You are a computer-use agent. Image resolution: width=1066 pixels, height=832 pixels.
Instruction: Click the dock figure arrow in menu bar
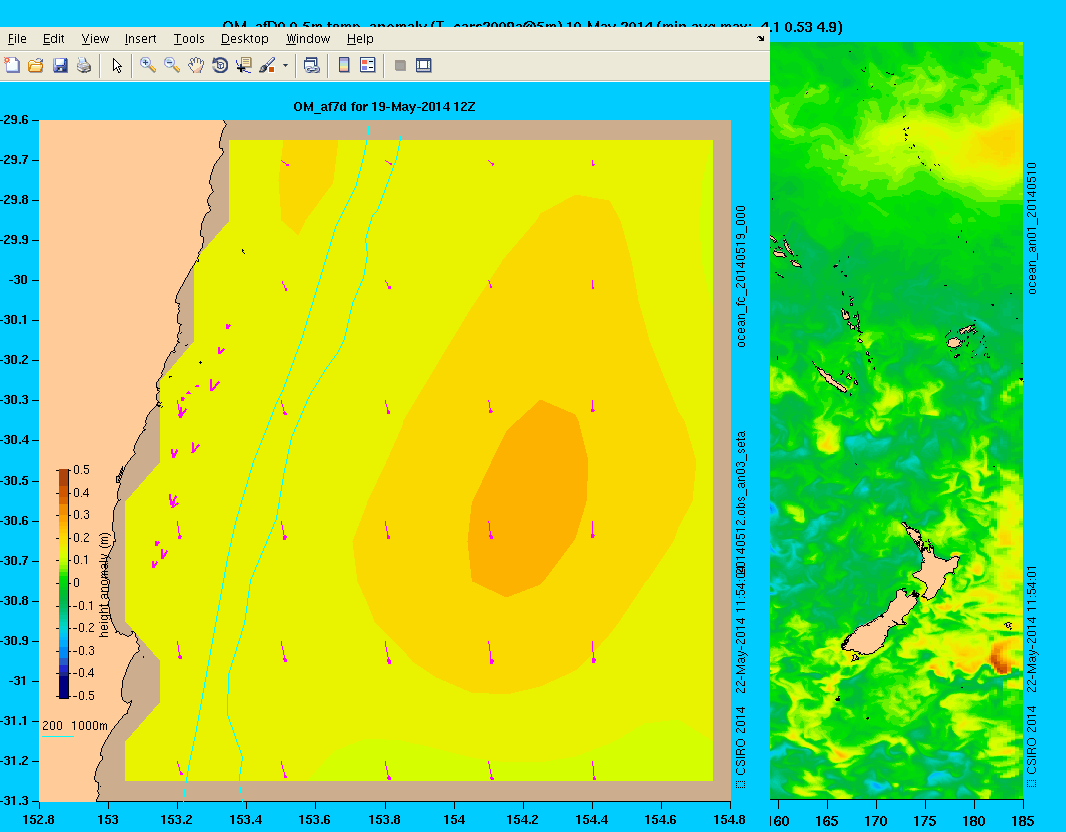click(760, 39)
